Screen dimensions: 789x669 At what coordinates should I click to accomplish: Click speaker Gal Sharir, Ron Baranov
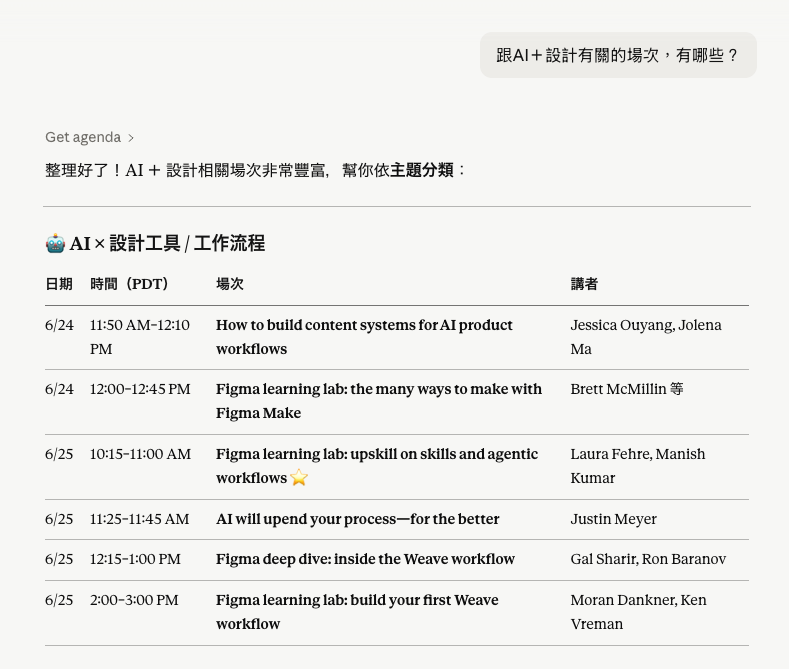648,559
